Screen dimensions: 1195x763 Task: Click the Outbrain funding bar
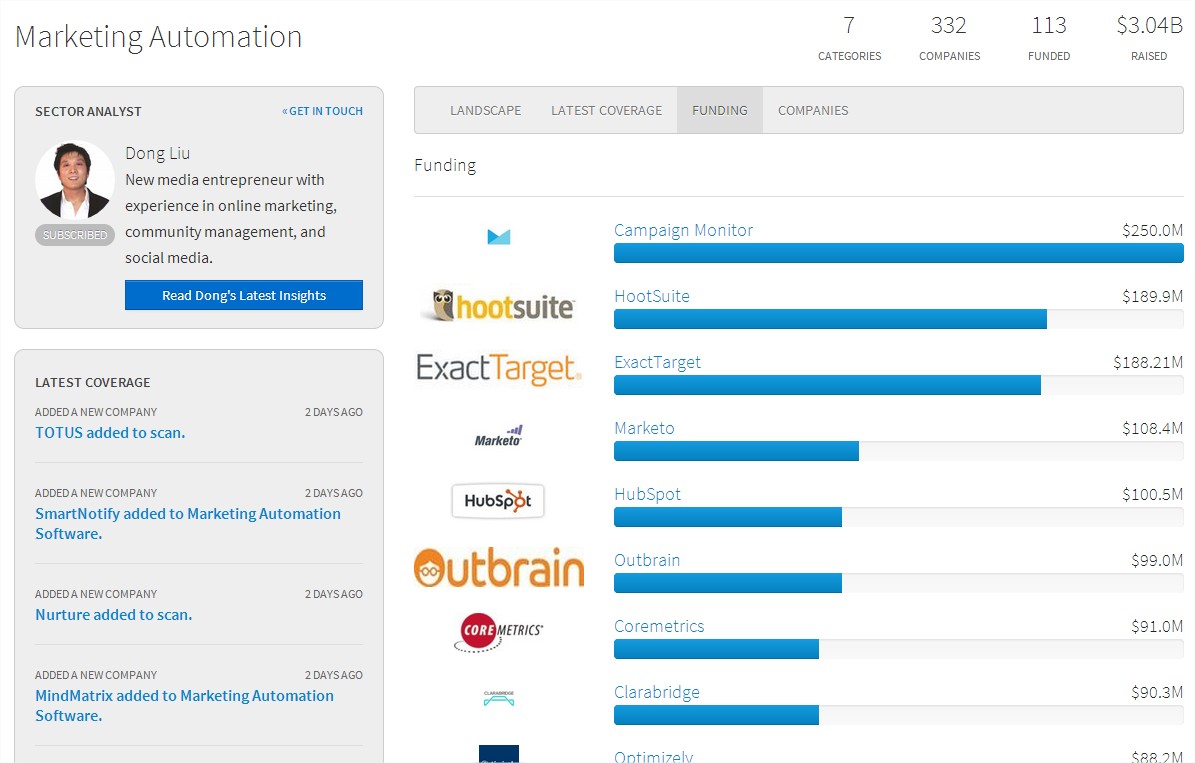click(x=899, y=583)
